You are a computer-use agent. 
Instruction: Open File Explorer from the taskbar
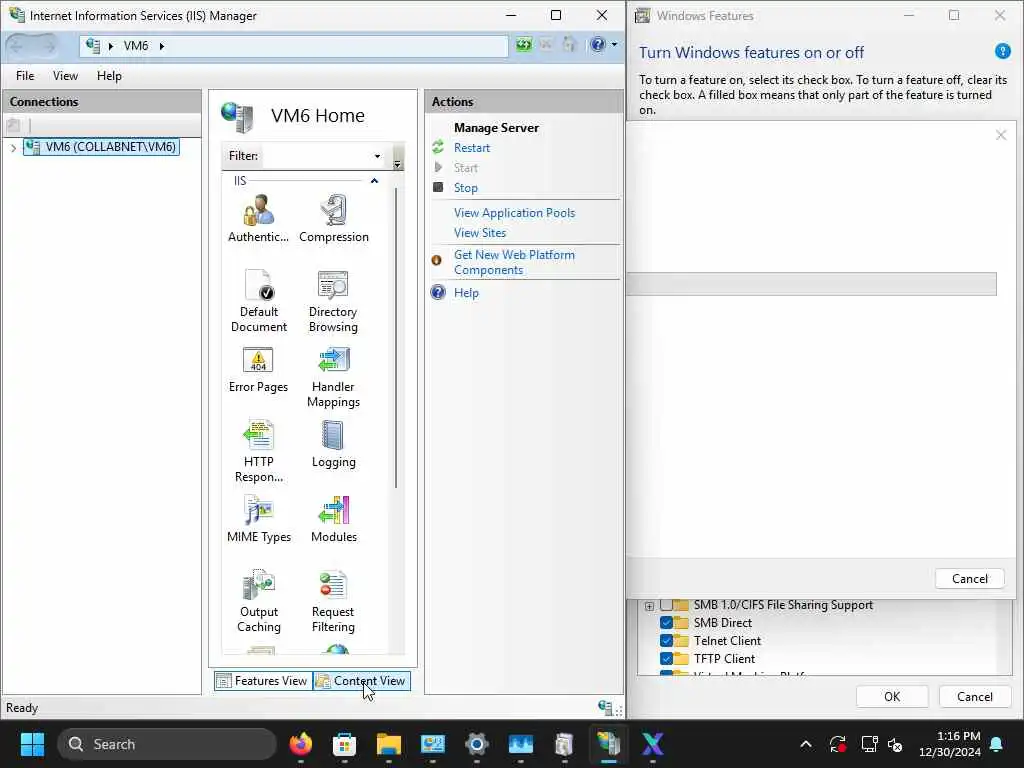[389, 744]
